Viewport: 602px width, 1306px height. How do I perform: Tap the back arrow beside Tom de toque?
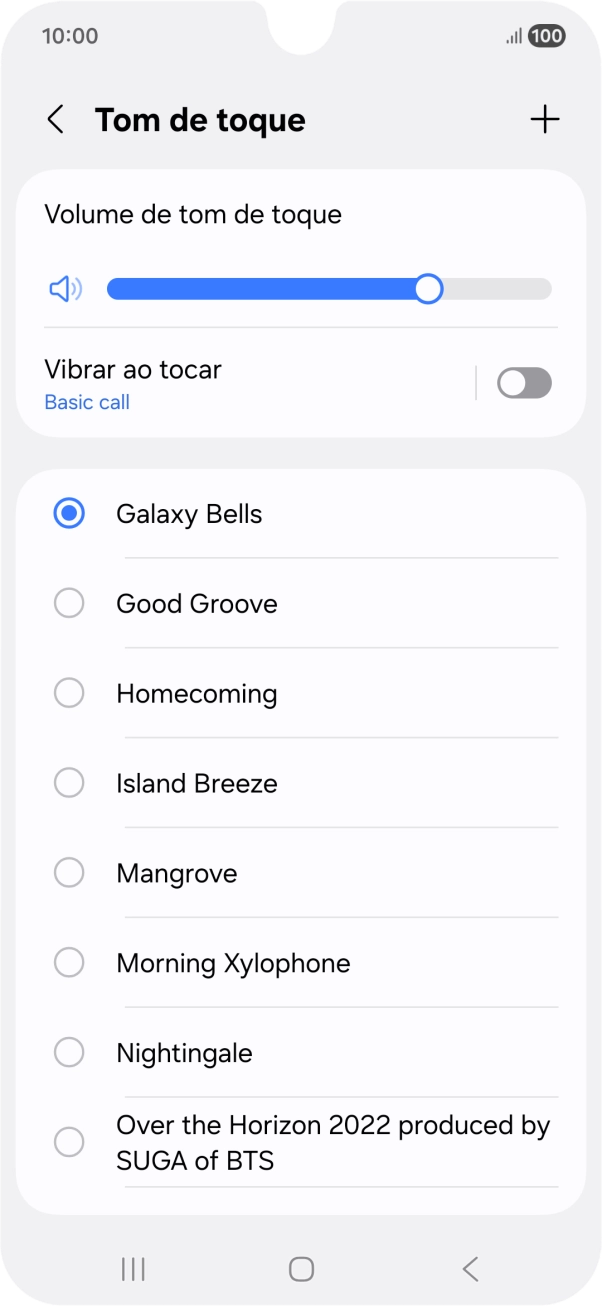click(x=56, y=120)
